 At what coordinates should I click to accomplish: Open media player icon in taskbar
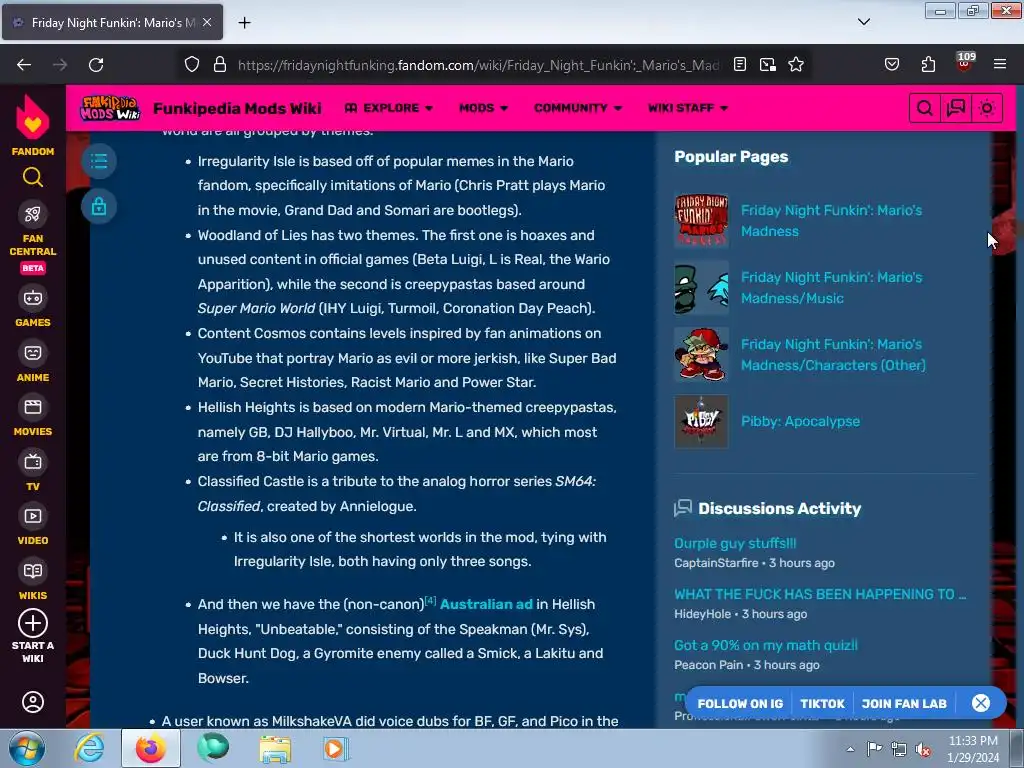336,748
